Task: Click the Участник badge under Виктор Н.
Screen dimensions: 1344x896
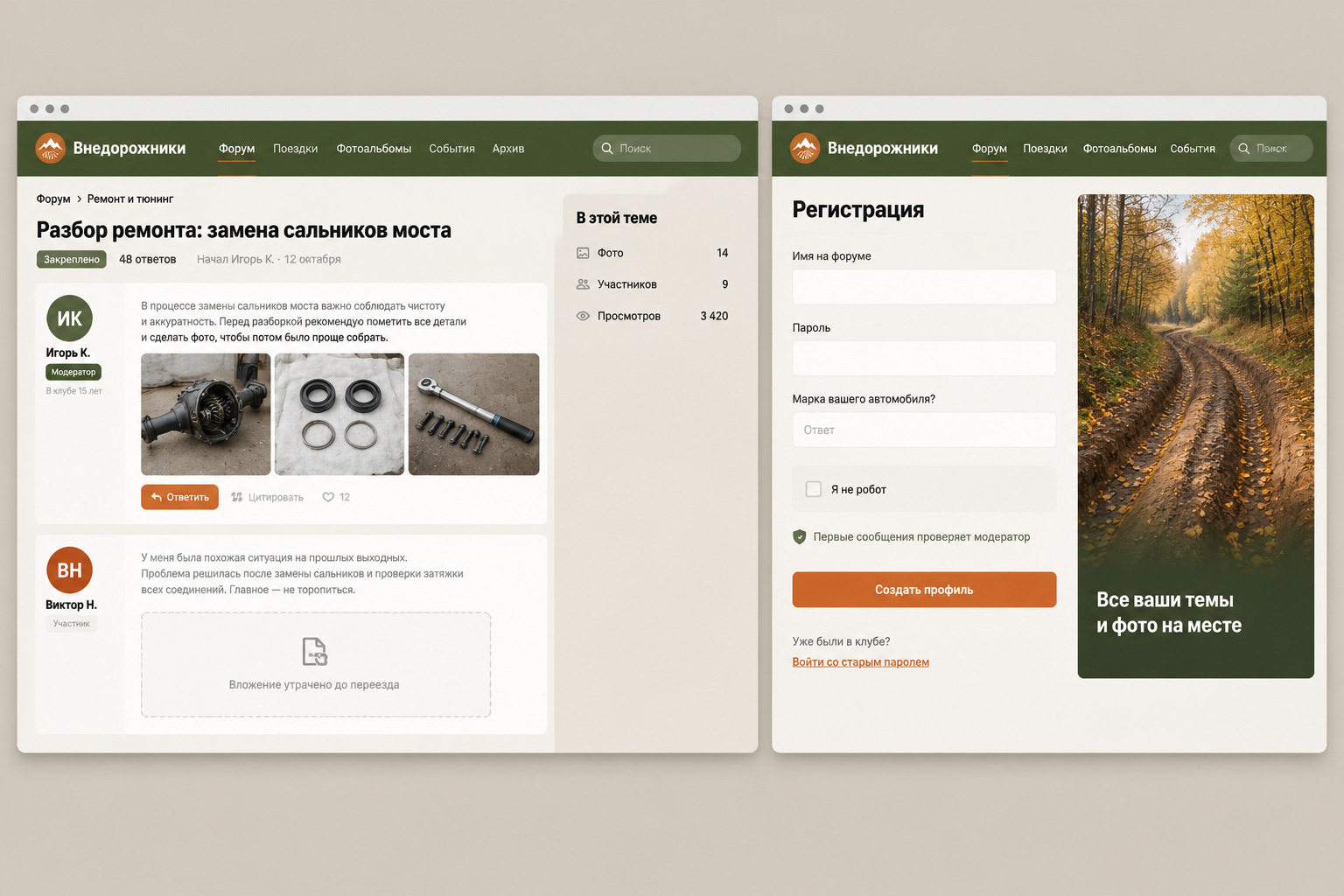Action: point(71,624)
